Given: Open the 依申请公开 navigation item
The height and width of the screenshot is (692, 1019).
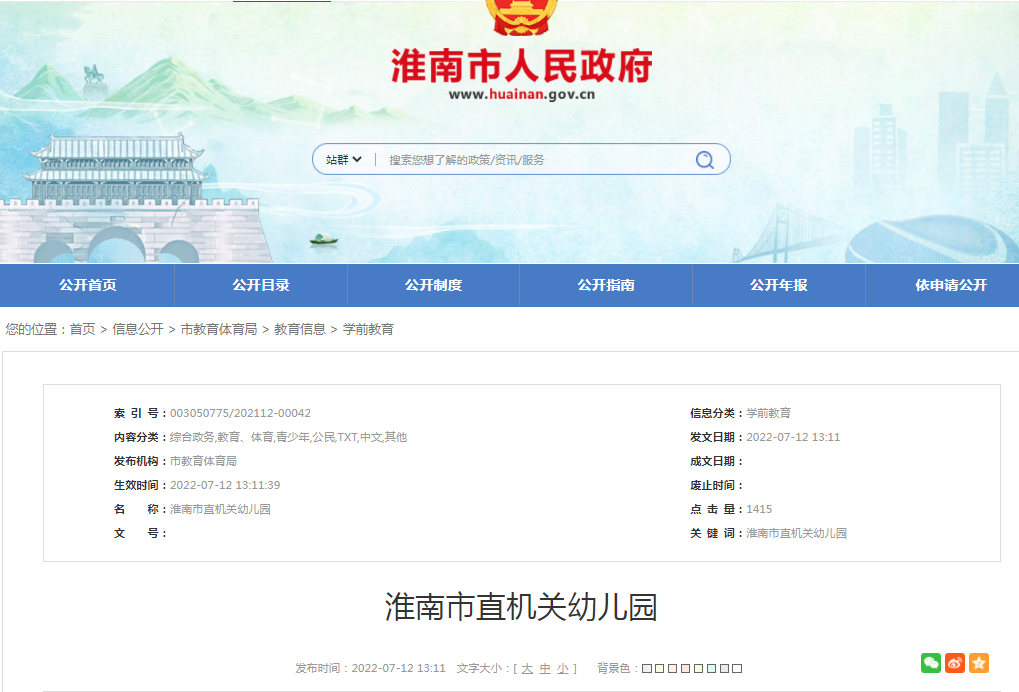Looking at the screenshot, I should point(950,285).
